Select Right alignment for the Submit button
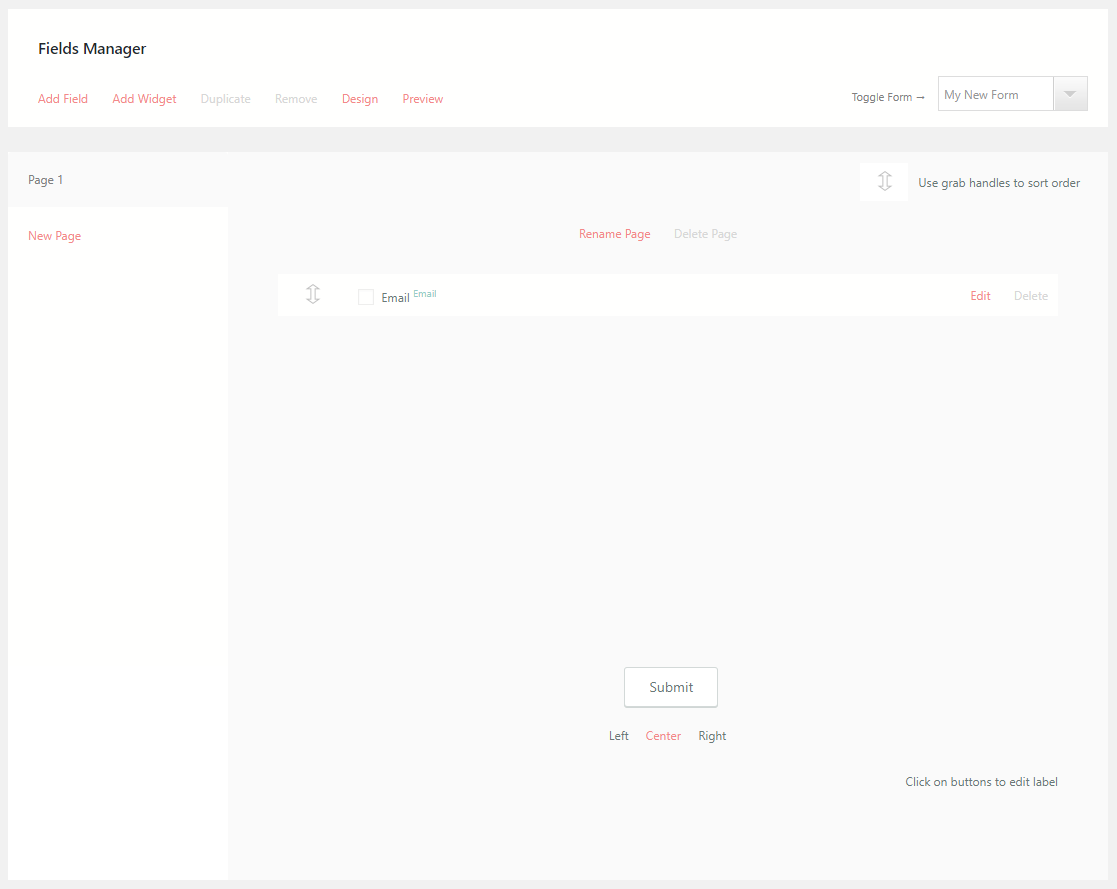This screenshot has height=889, width=1117. tap(712, 735)
